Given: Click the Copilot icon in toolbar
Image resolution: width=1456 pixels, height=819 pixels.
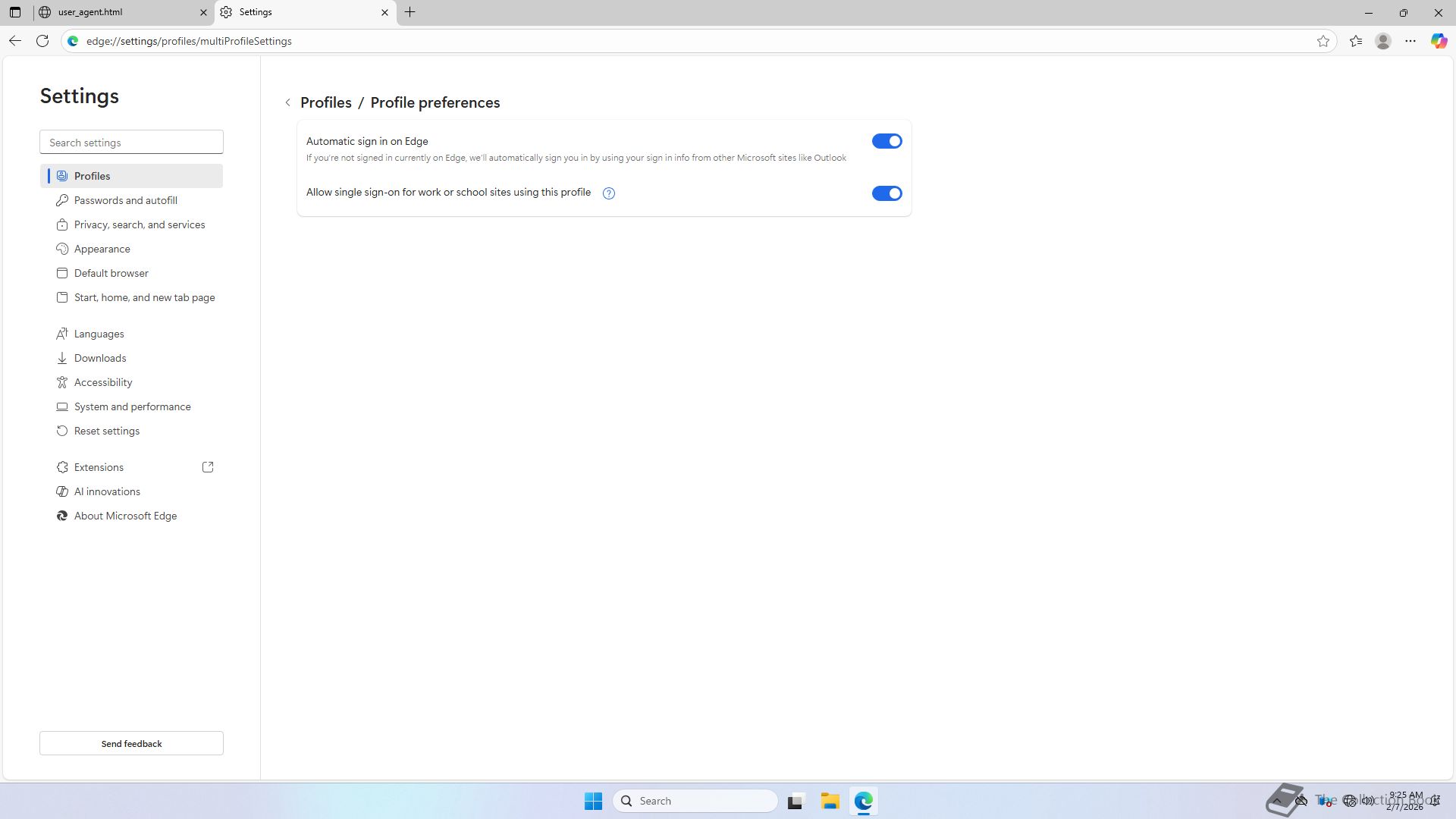Looking at the screenshot, I should coord(1439,41).
